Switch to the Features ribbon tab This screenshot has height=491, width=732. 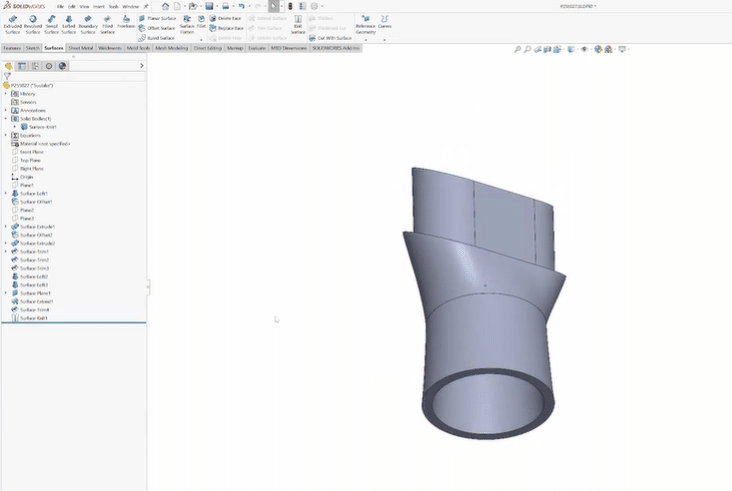12,48
